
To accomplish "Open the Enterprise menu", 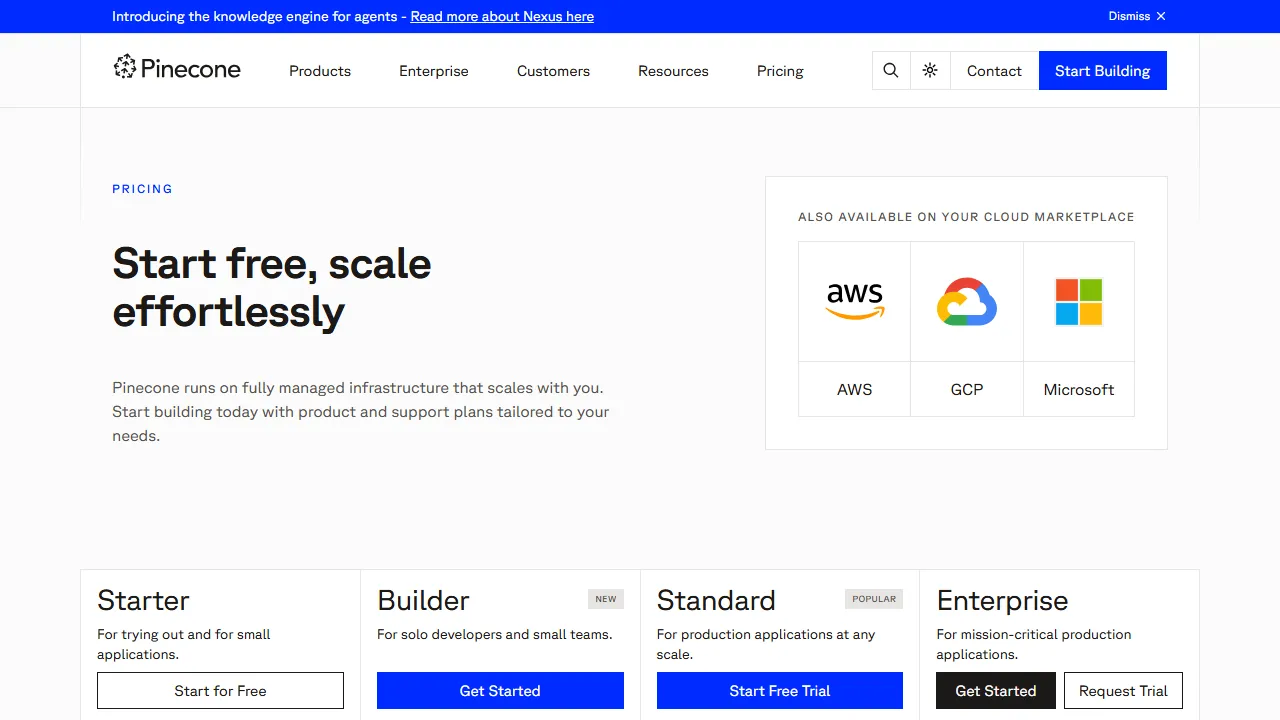I will (x=434, y=71).
